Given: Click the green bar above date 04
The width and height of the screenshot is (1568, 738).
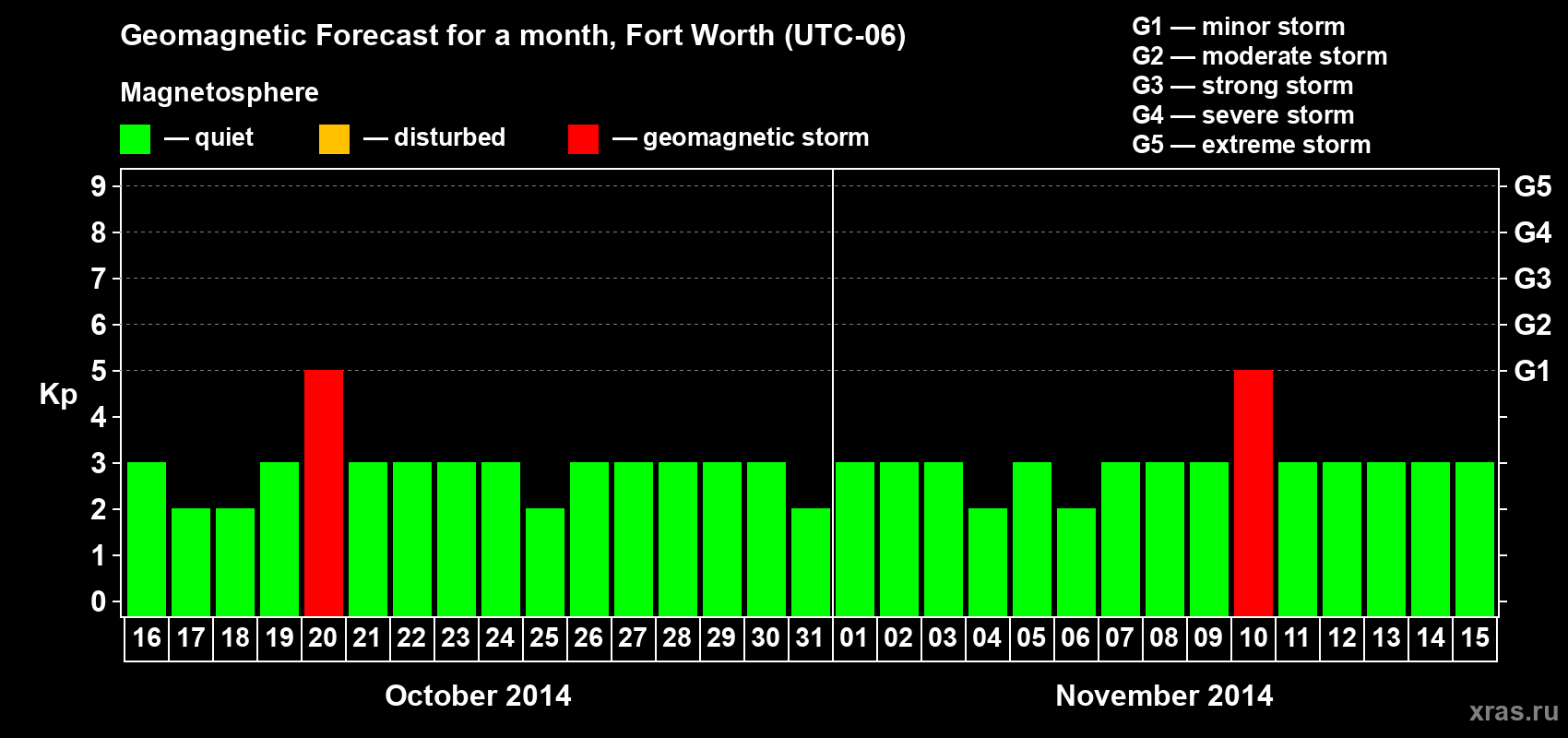Looking at the screenshot, I should pos(988,562).
